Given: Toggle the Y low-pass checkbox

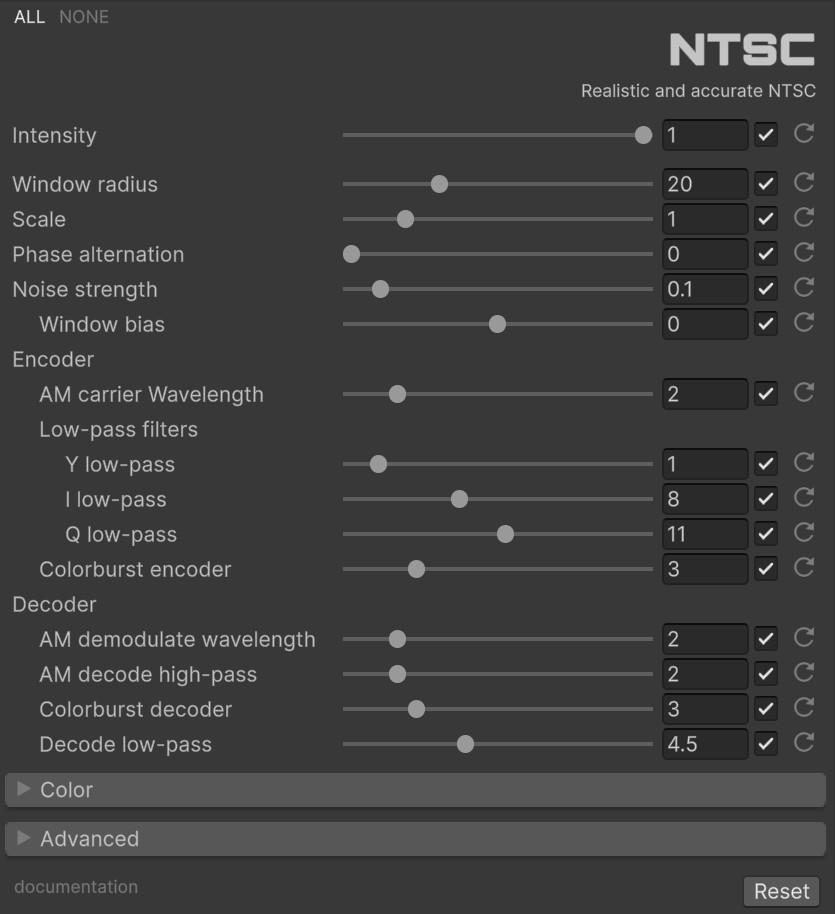Looking at the screenshot, I should 766,463.
